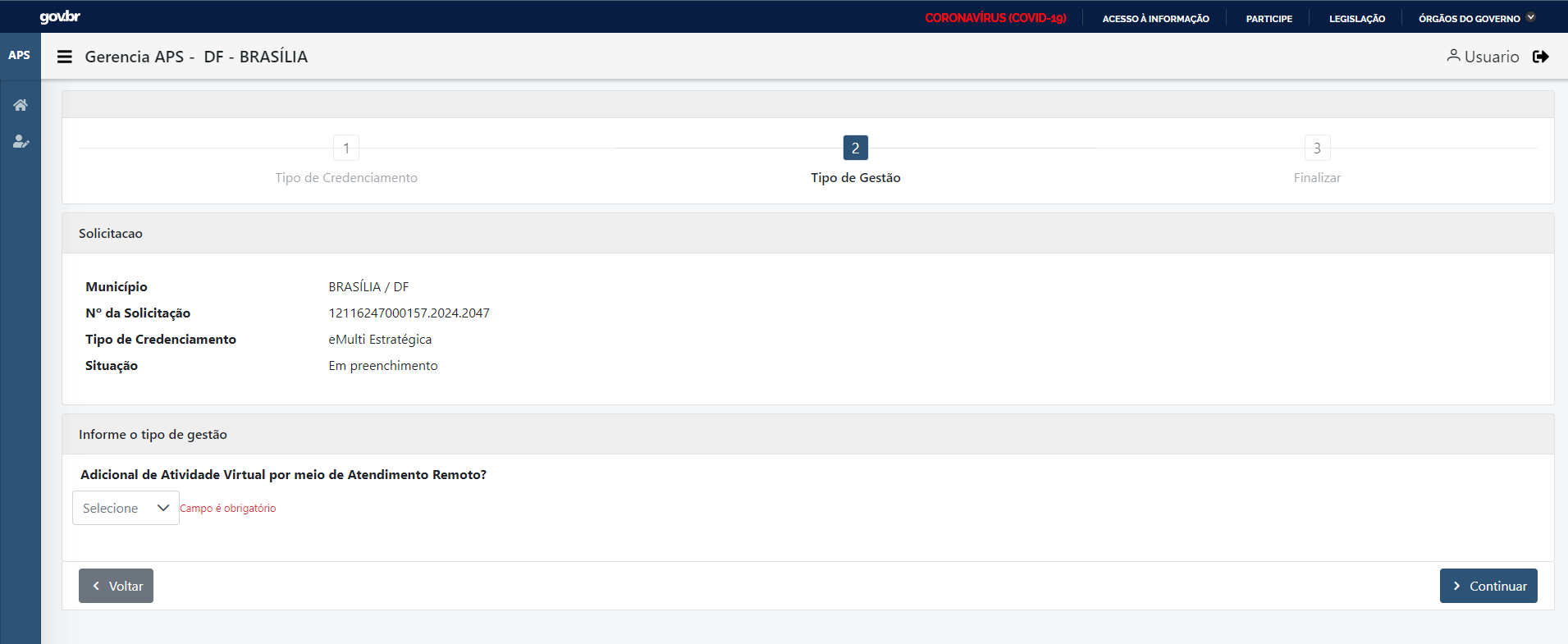Click the eMulti Estratégica value

pos(380,340)
